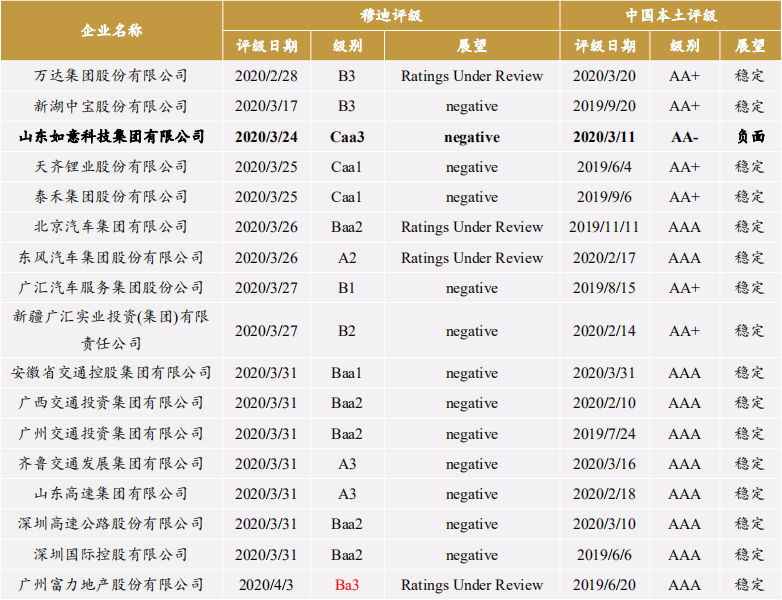Viewport: 782px width, 600px height.
Task: Click company name 广州富力地产股份有限公司
Action: pos(111,585)
